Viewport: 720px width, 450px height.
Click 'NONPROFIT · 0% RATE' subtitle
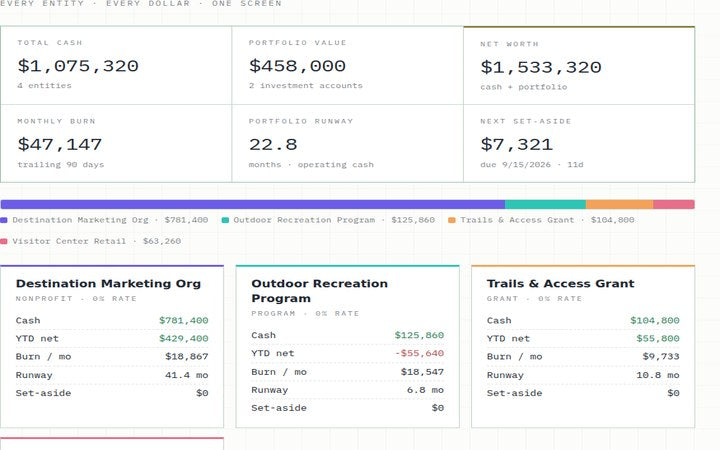click(76, 298)
